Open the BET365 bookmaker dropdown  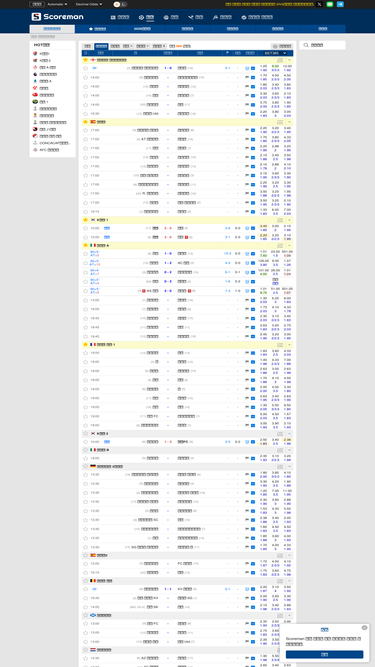click(276, 53)
